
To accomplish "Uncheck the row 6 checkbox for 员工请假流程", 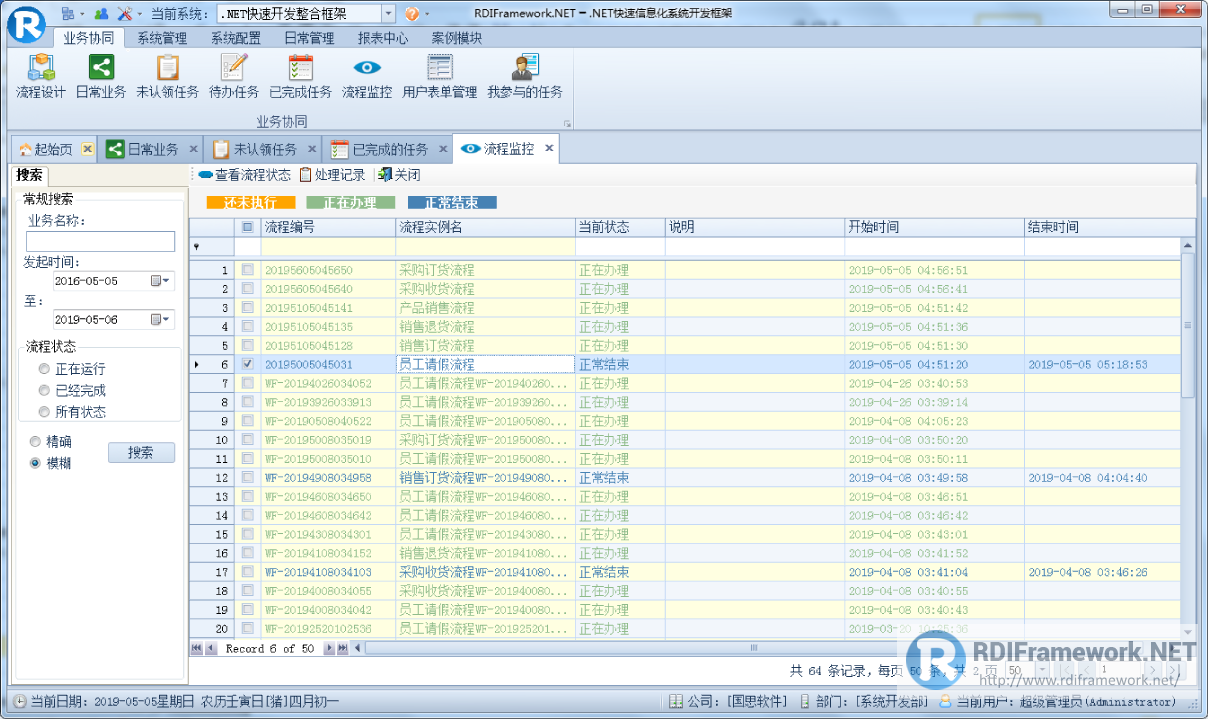I will (x=248, y=365).
